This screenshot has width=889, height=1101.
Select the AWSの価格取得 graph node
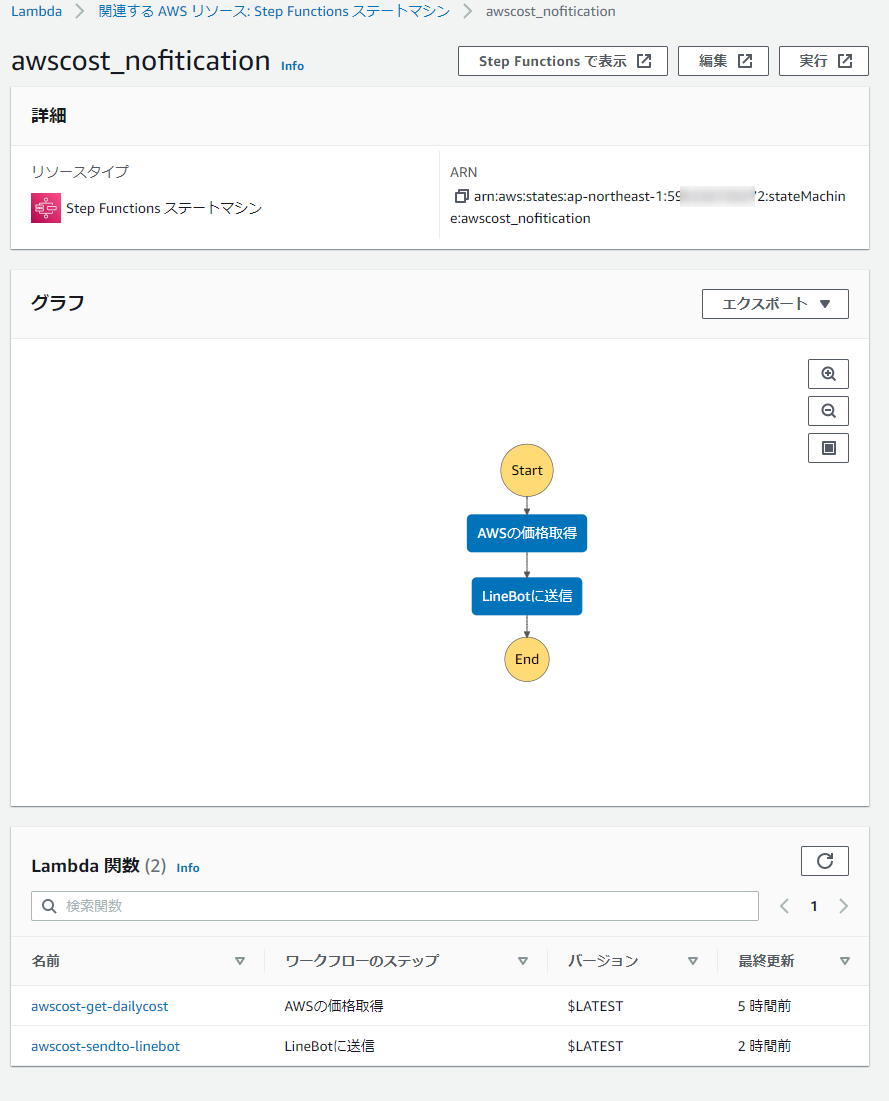point(527,534)
